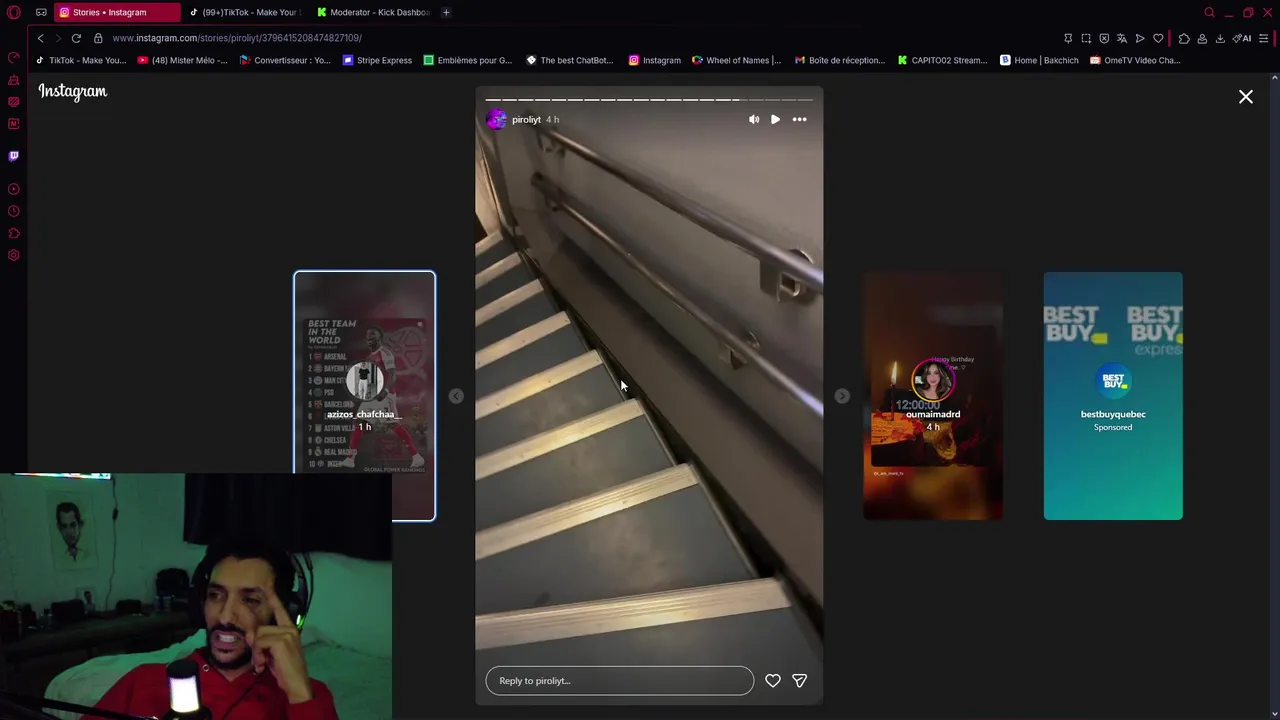Add page to bookmarks with heart icon
This screenshot has height=720, width=1280.
[x=1158, y=38]
